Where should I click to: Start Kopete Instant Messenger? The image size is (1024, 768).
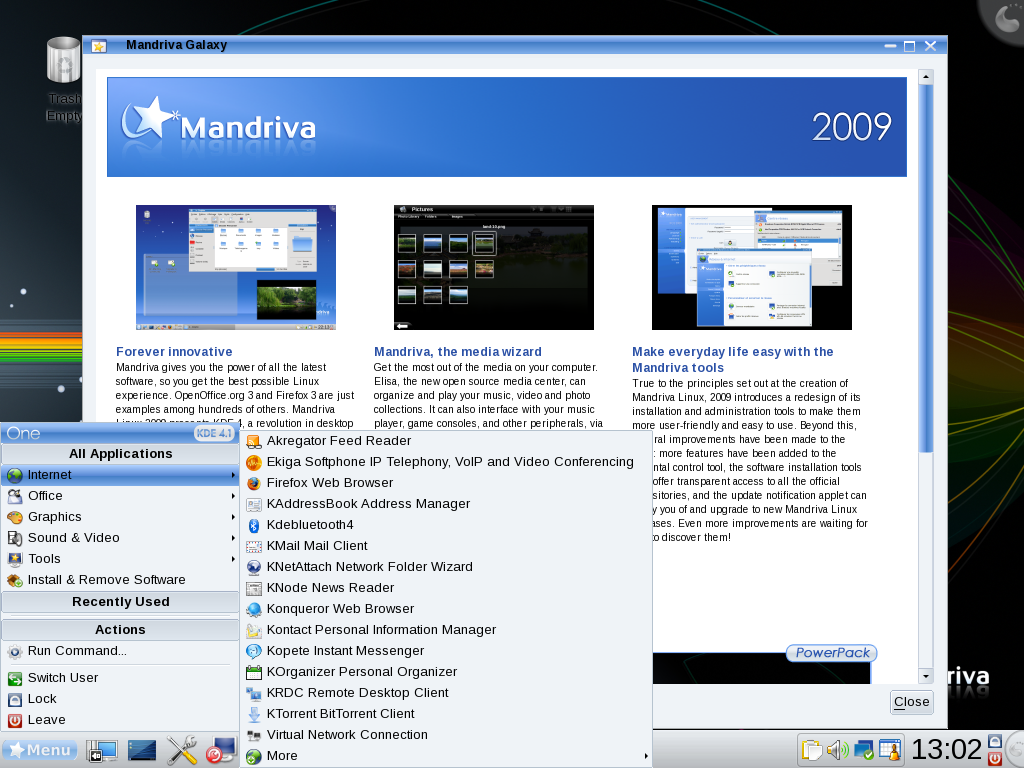click(447, 650)
